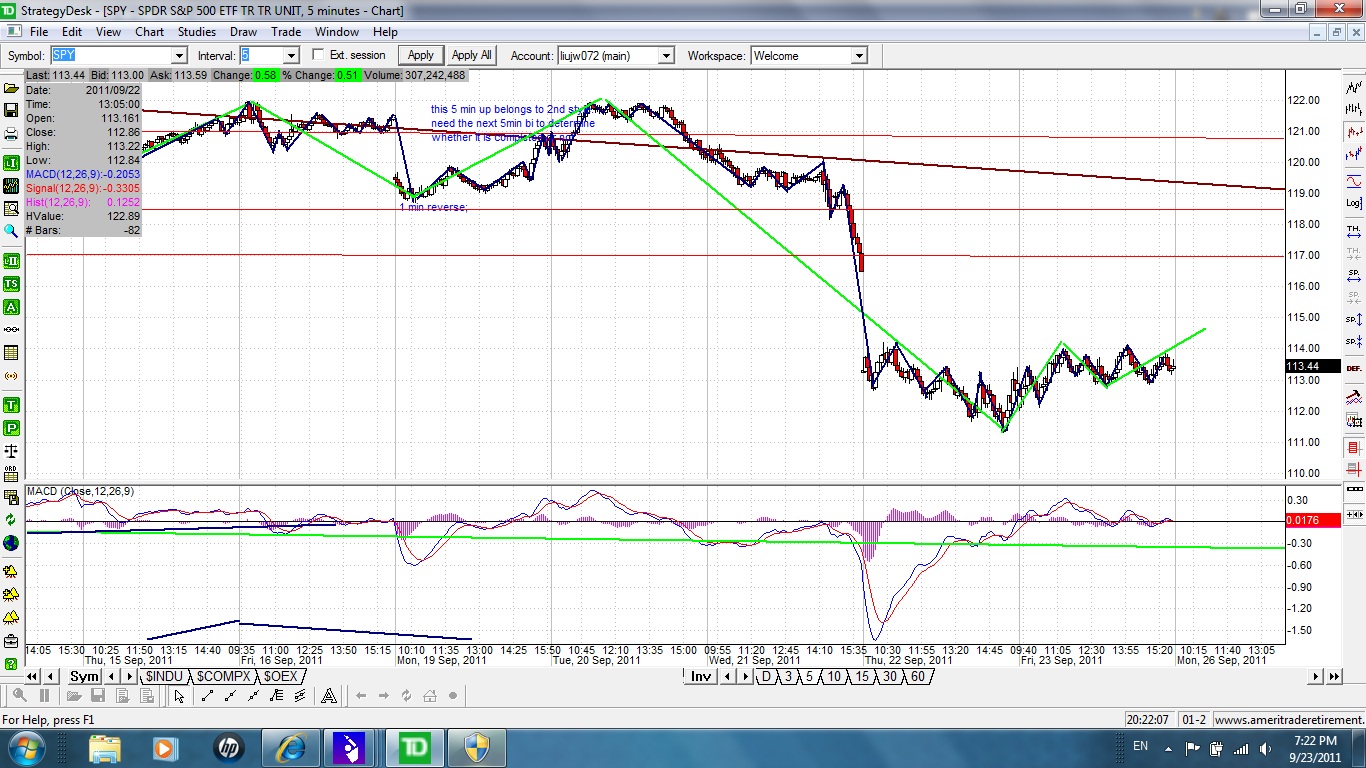
Task: Click the 'this 5 min up belongs' chart annotation
Action: [512, 109]
